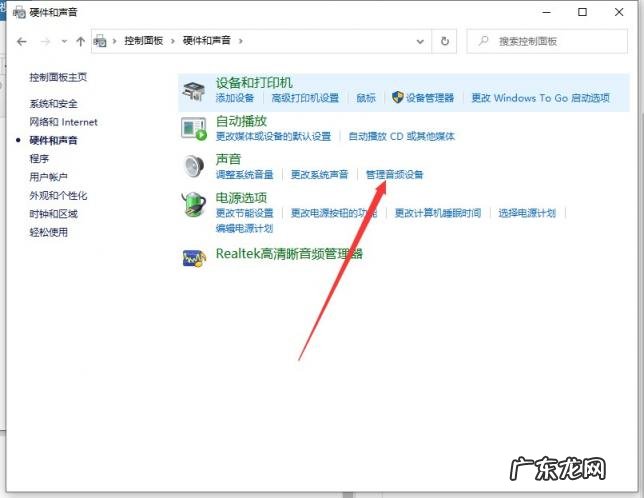The width and height of the screenshot is (644, 498).
Task: Click the address bar control panel icon
Action: click(100, 41)
